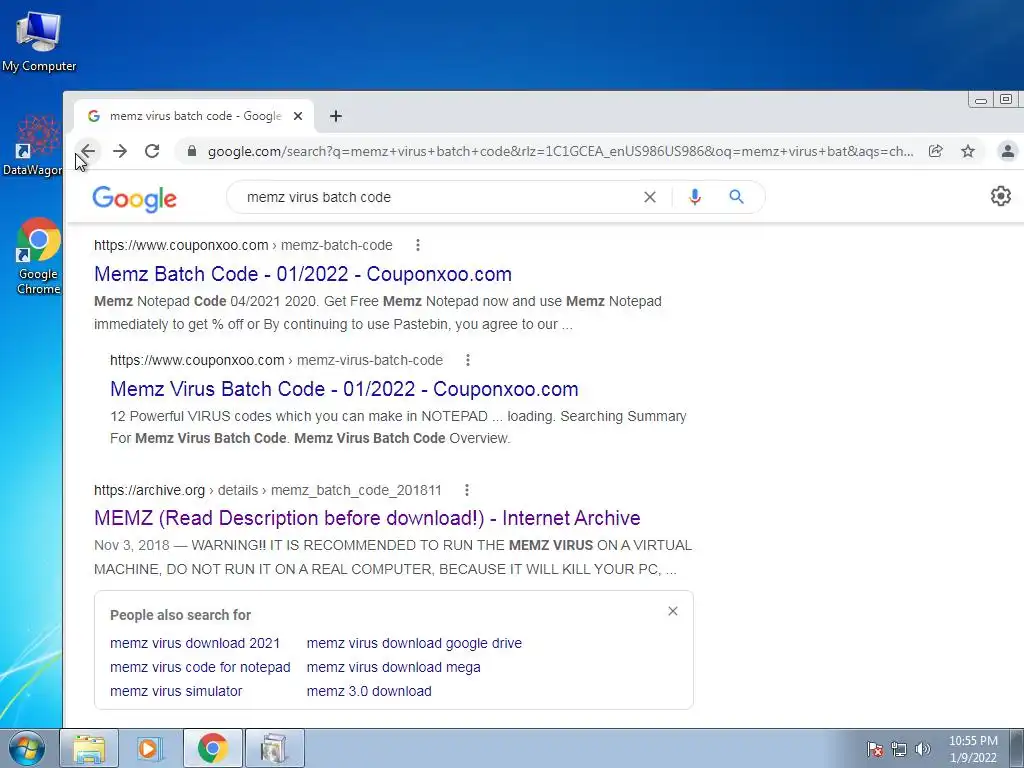Viewport: 1024px width, 768px height.
Task: Clear the search box with the X icon
Action: pos(650,197)
